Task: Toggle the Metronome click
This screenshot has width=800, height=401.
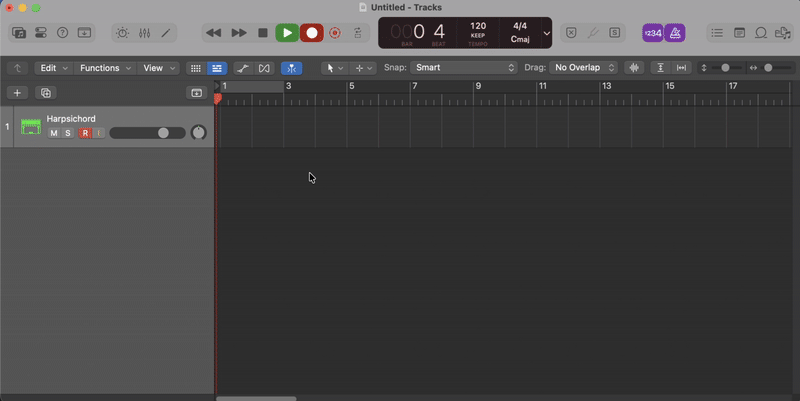Action: [675, 33]
